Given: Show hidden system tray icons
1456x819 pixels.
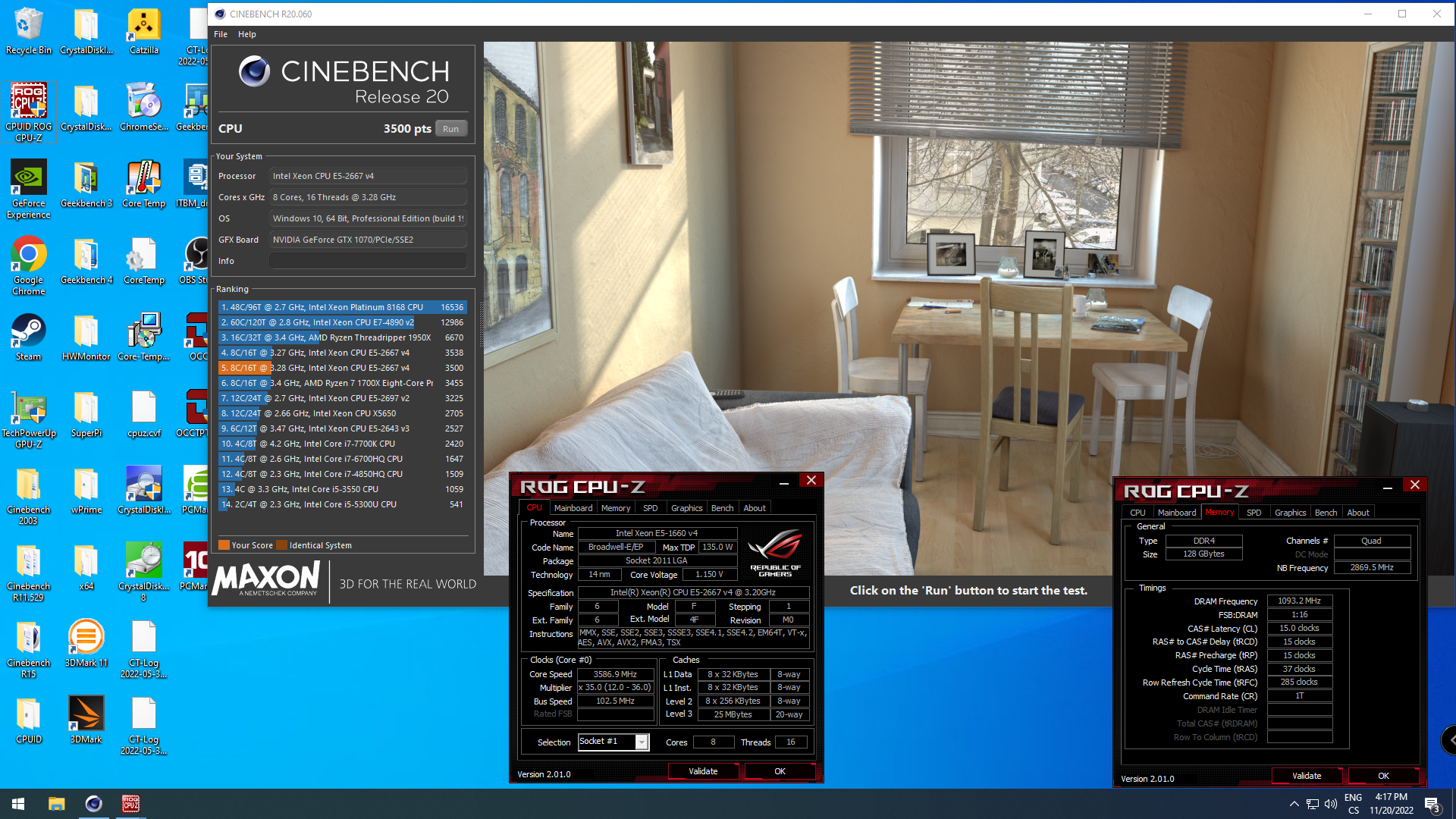Looking at the screenshot, I should (1294, 804).
